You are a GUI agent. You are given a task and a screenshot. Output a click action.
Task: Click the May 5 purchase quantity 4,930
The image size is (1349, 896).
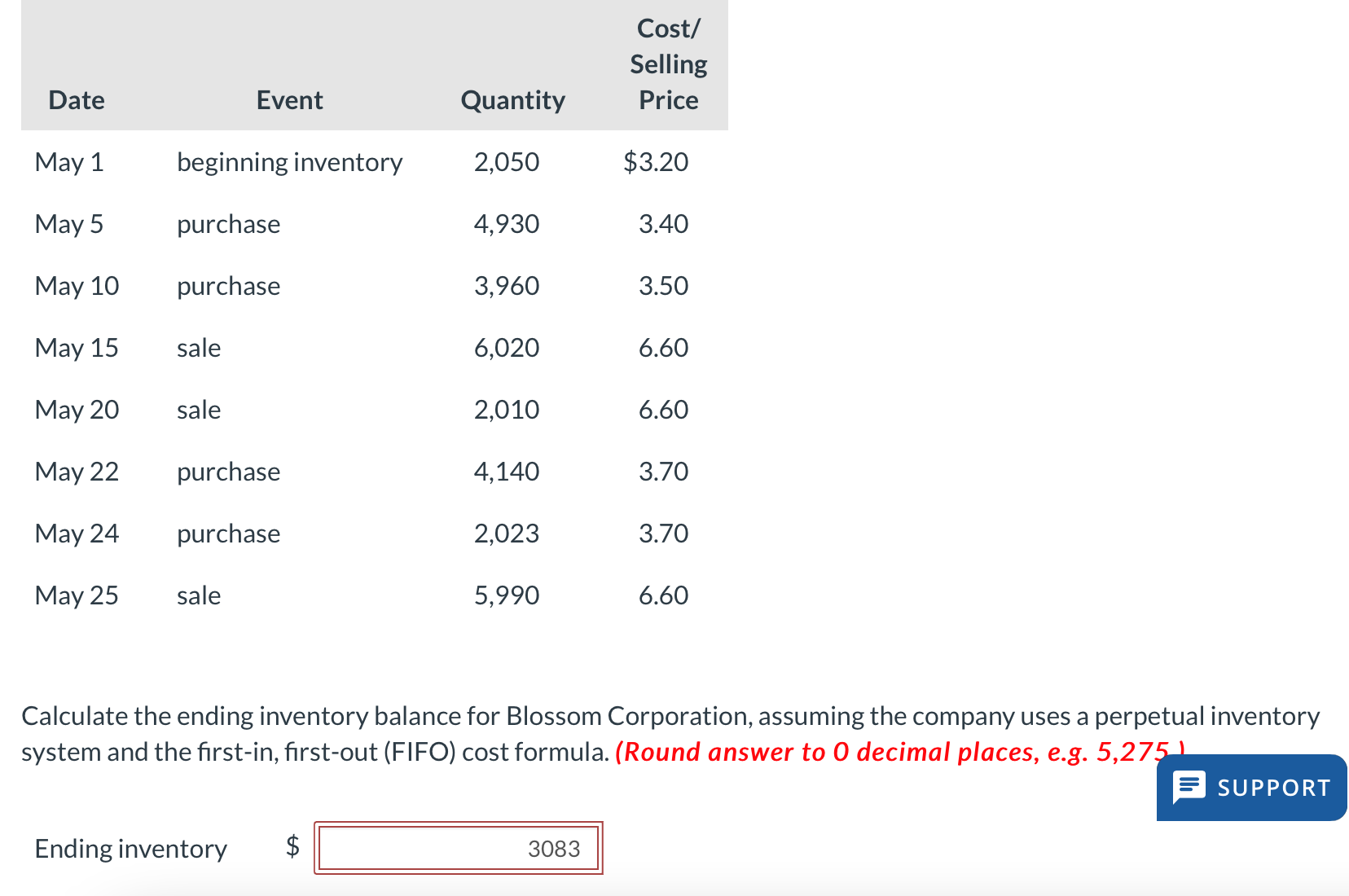507,223
